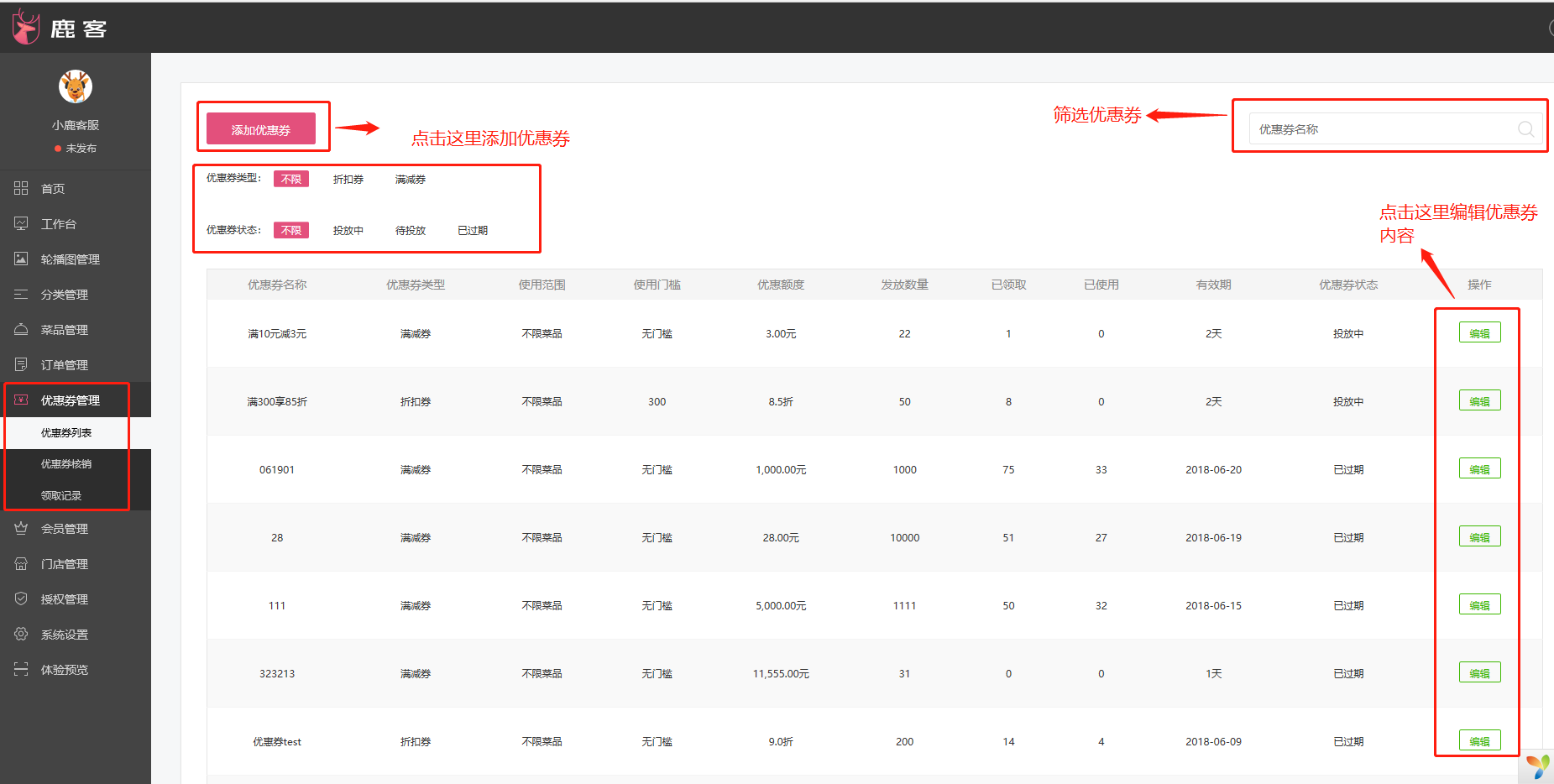
Task: Click the 小鹿客服 avatar image
Action: coord(76,86)
